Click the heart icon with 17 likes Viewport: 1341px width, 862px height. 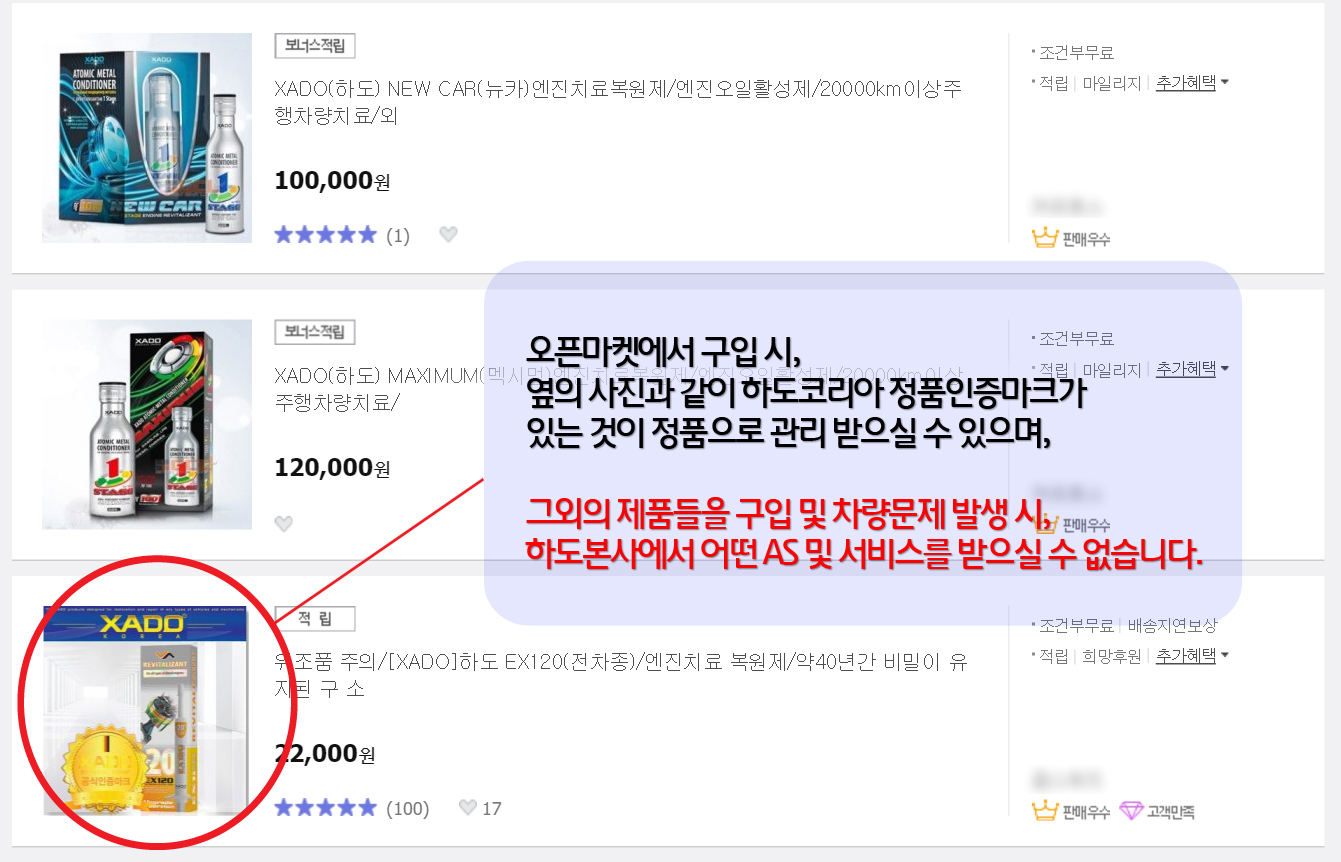point(468,808)
